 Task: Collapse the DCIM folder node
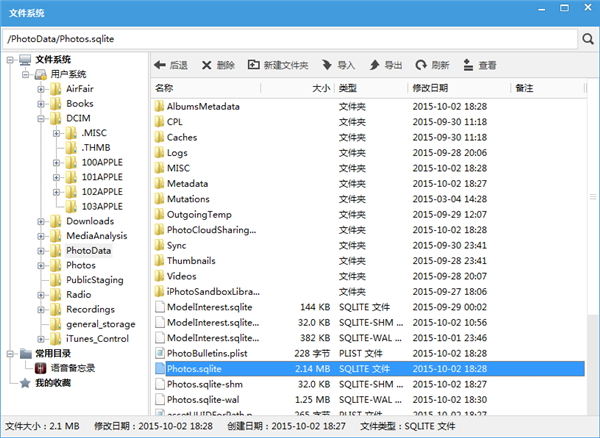[41, 119]
